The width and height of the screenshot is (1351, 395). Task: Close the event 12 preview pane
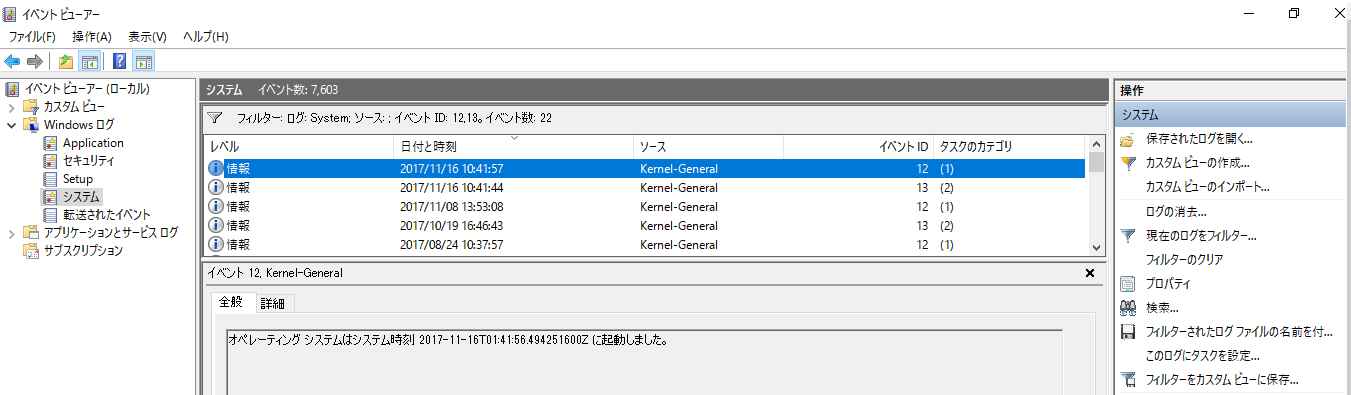1090,273
